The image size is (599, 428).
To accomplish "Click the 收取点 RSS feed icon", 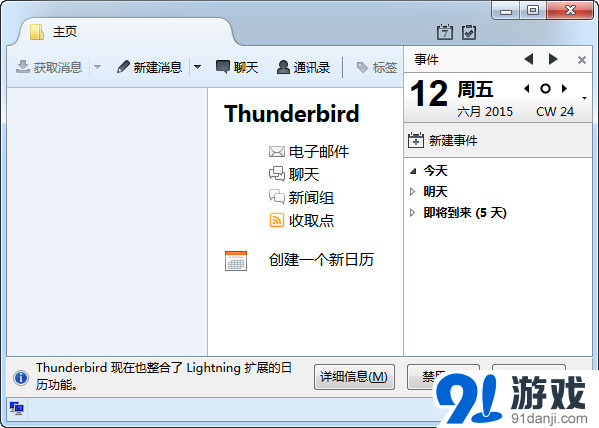I will click(x=277, y=220).
